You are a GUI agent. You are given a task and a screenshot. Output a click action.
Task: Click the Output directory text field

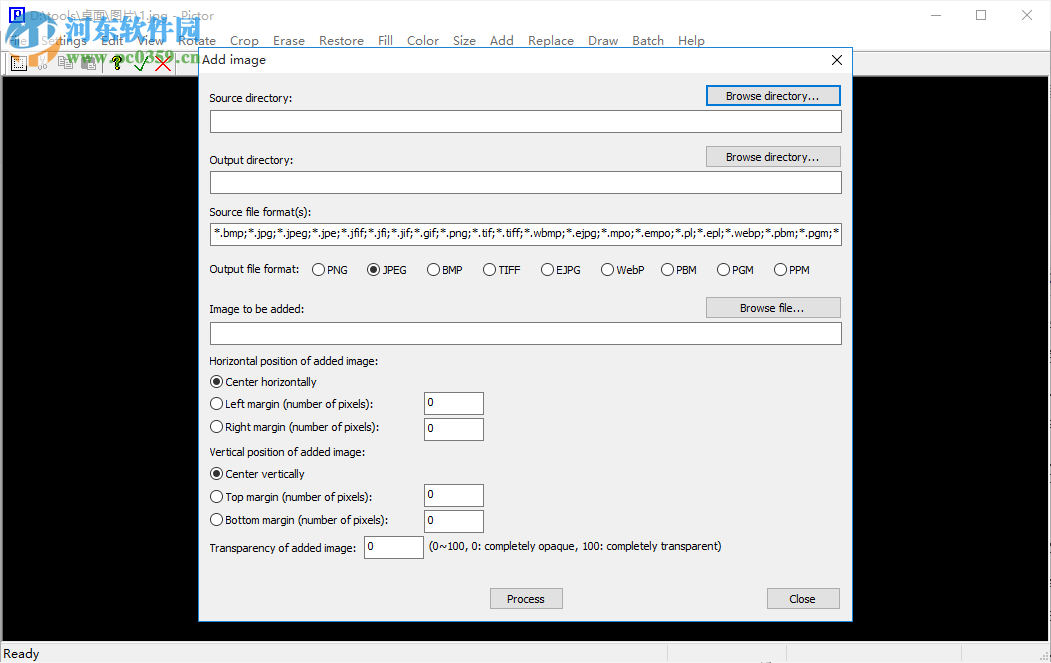(x=526, y=182)
